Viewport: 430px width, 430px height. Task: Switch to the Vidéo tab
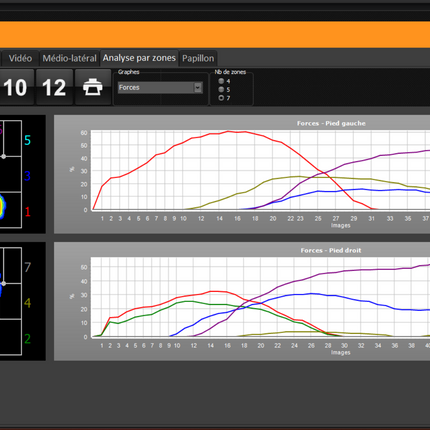pos(20,58)
